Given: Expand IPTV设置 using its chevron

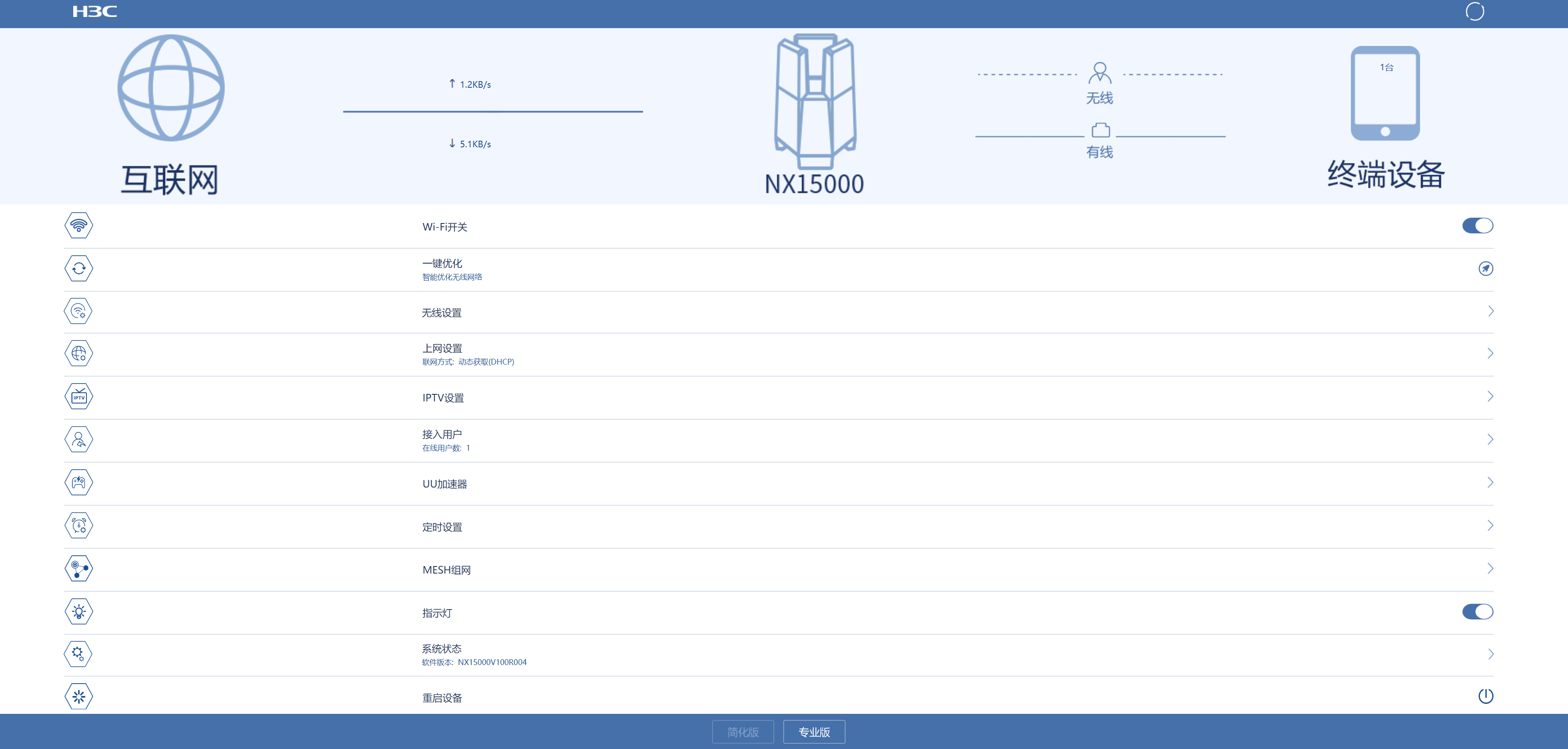Looking at the screenshot, I should click(x=1490, y=397).
